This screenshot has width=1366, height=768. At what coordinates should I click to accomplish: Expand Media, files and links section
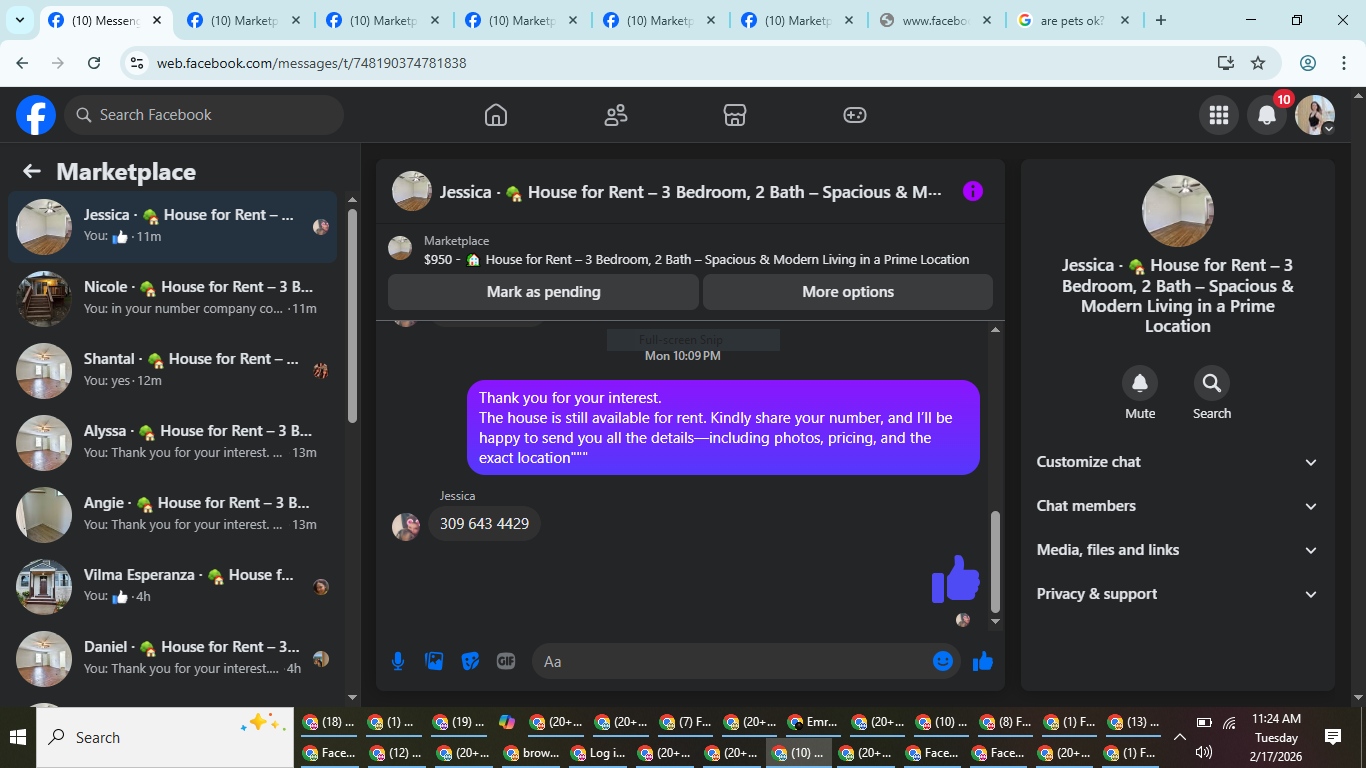click(1178, 550)
